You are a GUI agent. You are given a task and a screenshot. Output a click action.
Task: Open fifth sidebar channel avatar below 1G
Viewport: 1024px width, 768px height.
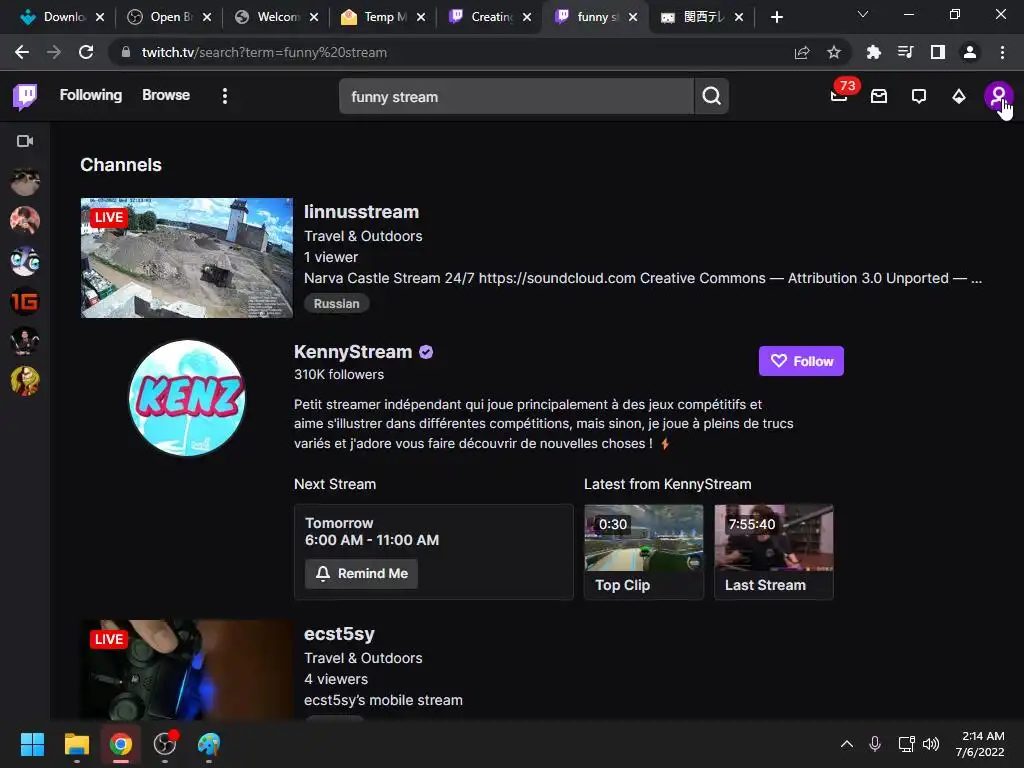click(x=25, y=341)
